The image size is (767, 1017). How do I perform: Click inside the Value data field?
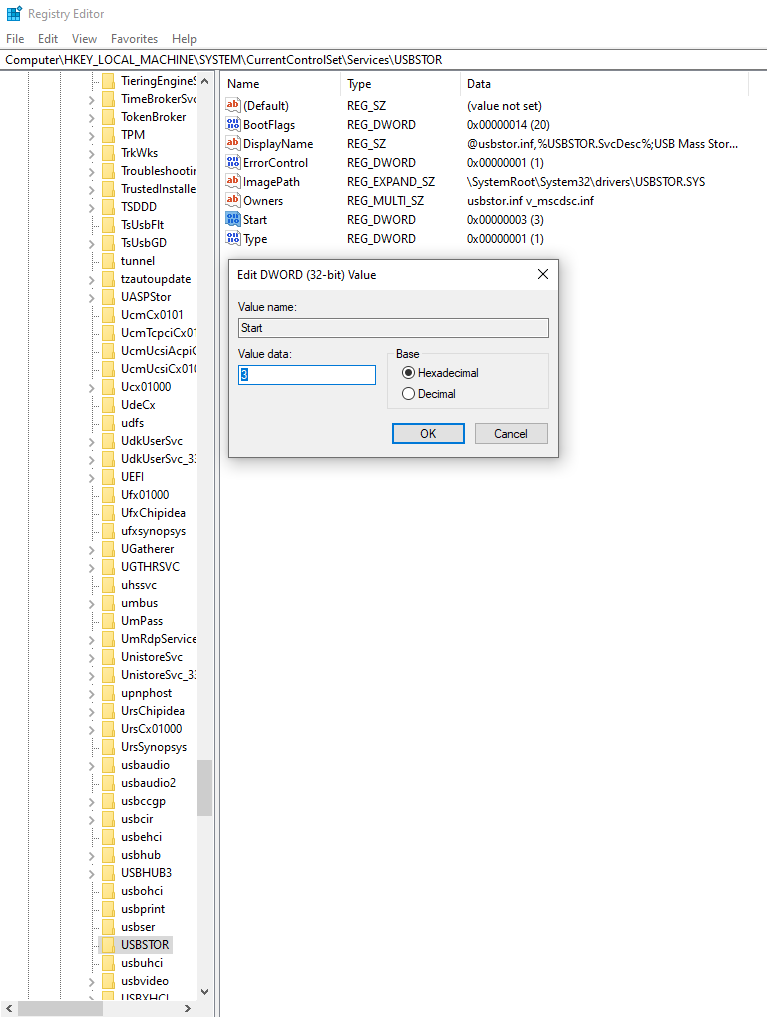(x=307, y=374)
